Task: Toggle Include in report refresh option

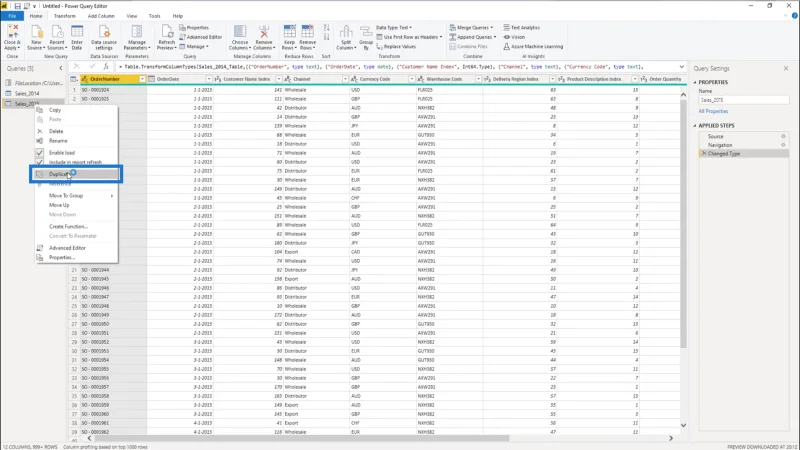Action: click(x=75, y=162)
